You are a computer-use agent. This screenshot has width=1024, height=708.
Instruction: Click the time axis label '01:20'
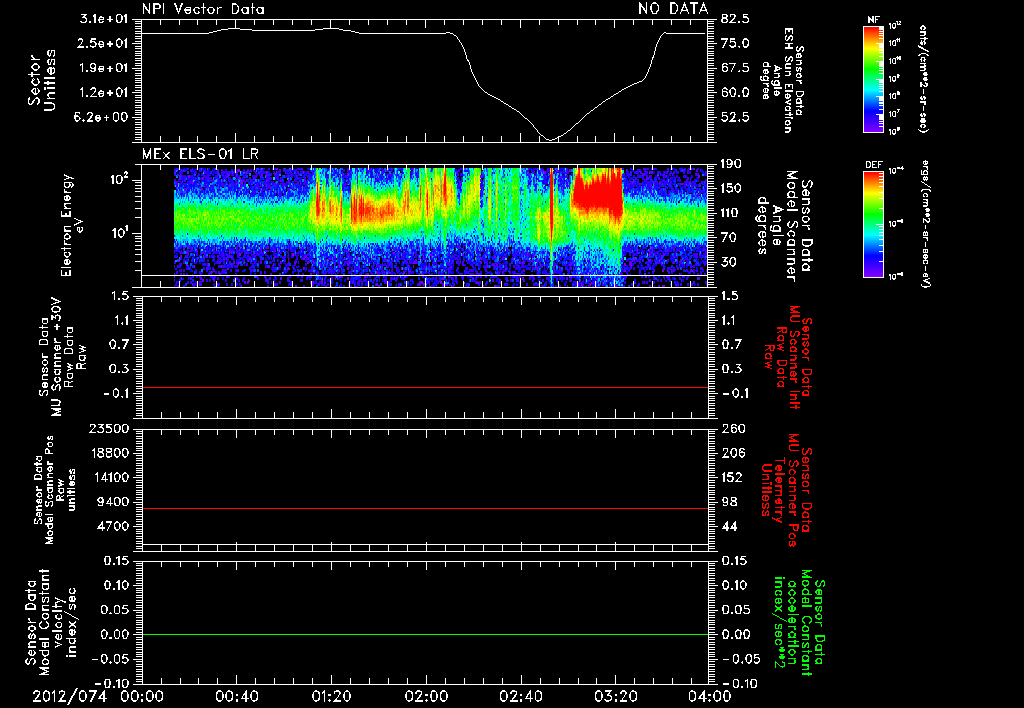[331, 696]
